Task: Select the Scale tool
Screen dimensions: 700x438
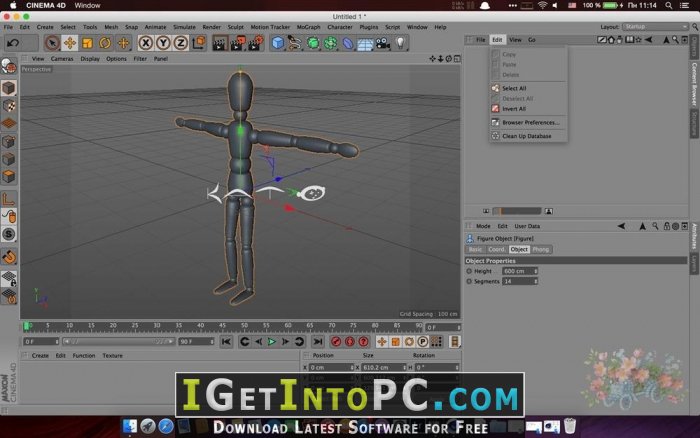Action: [87, 43]
